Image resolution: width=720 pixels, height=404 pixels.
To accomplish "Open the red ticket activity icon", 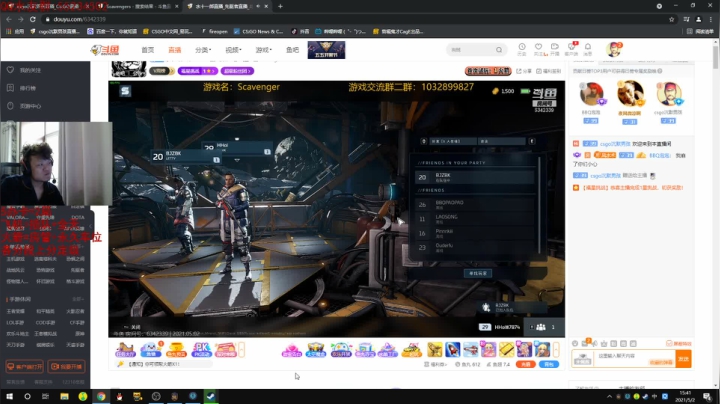I will pos(225,350).
